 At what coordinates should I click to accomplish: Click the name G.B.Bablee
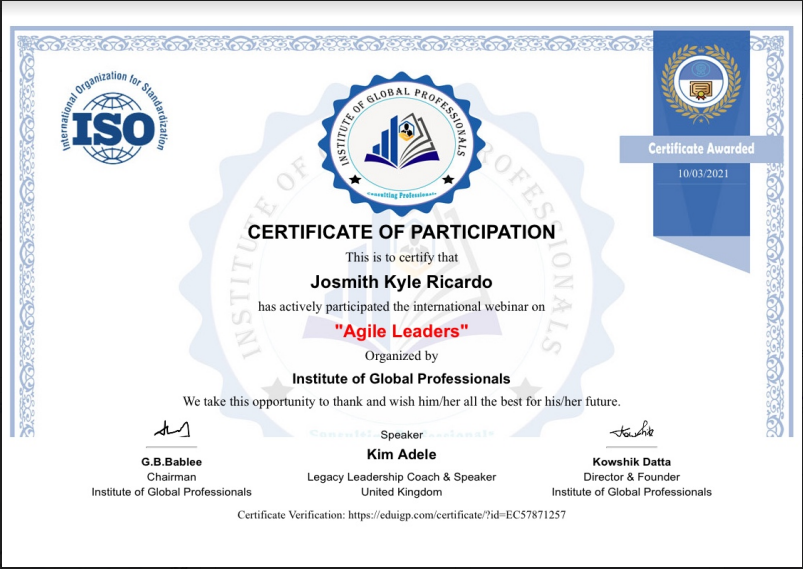pyautogui.click(x=172, y=462)
